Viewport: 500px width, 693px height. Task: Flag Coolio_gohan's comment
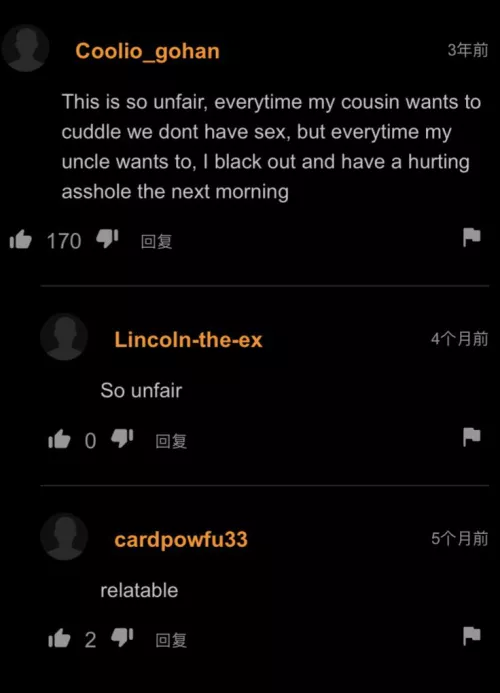pos(472,237)
